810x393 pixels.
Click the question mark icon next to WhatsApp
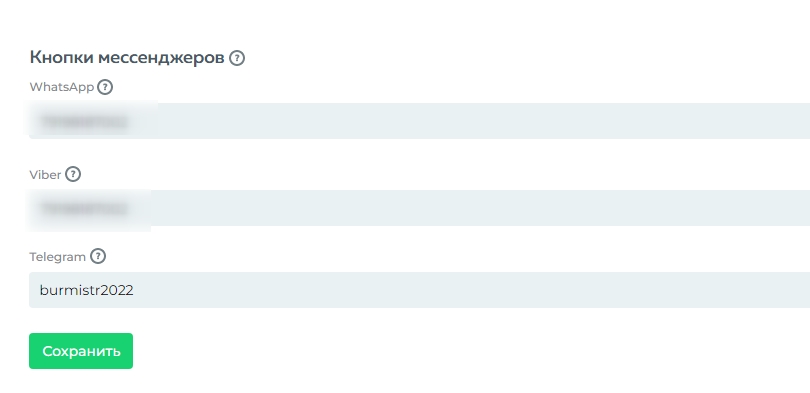[x=105, y=87]
